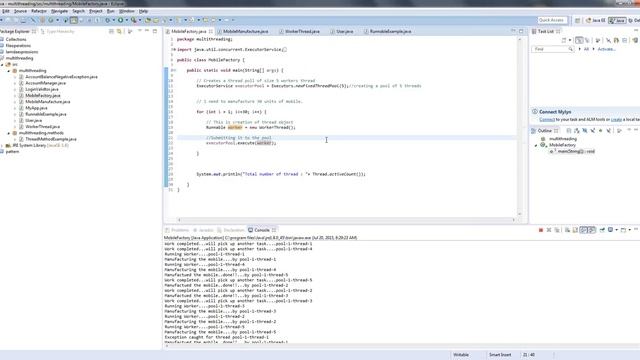
Task: Collapse the multithreading package node
Action: (x=9, y=71)
